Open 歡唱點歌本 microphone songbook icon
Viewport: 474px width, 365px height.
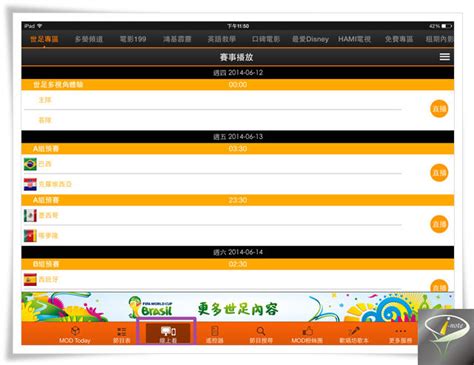(354, 334)
